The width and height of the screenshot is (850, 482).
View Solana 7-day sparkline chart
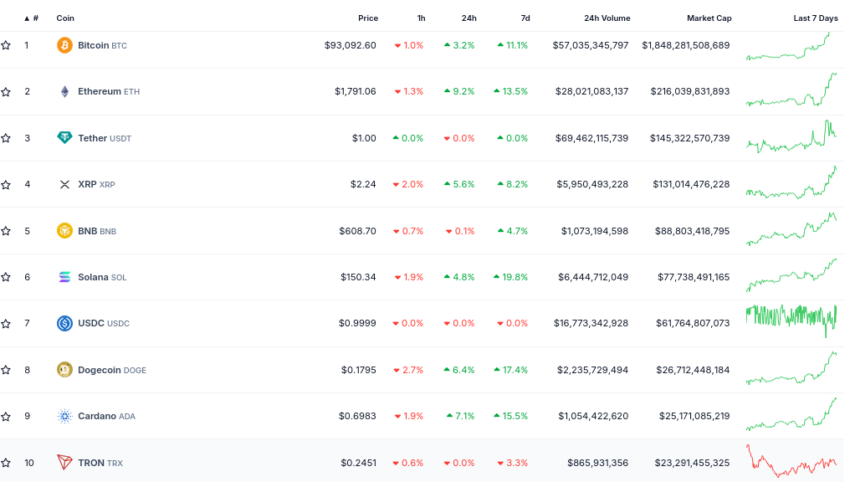point(791,275)
